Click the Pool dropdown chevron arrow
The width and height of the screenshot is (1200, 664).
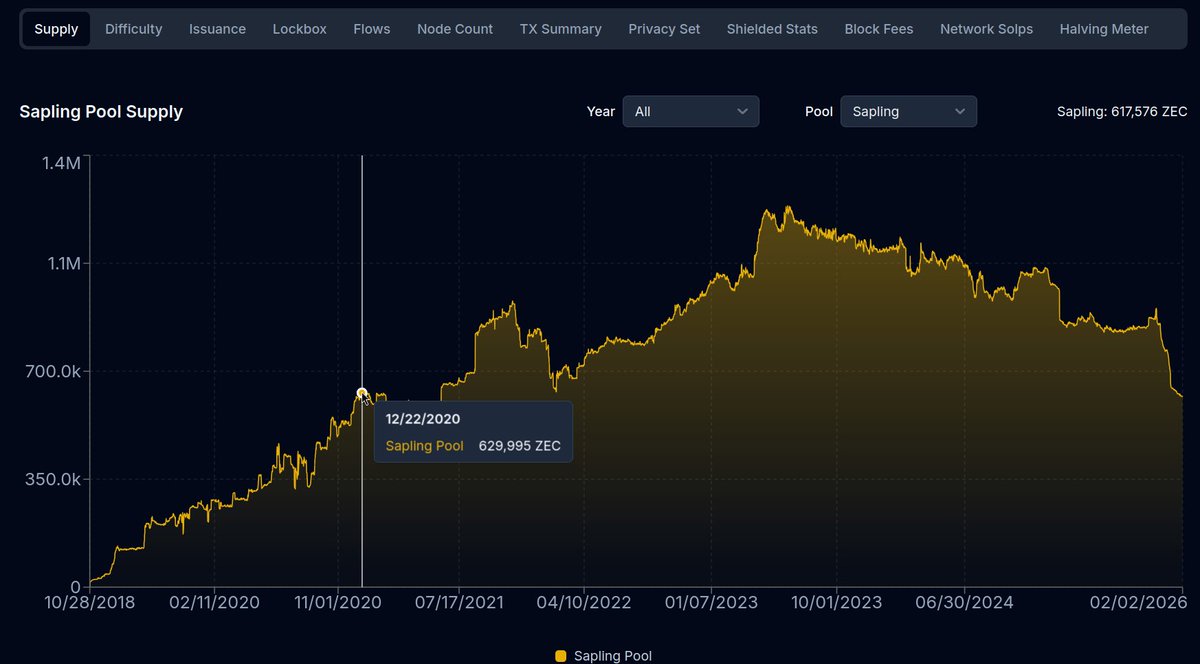pos(960,111)
